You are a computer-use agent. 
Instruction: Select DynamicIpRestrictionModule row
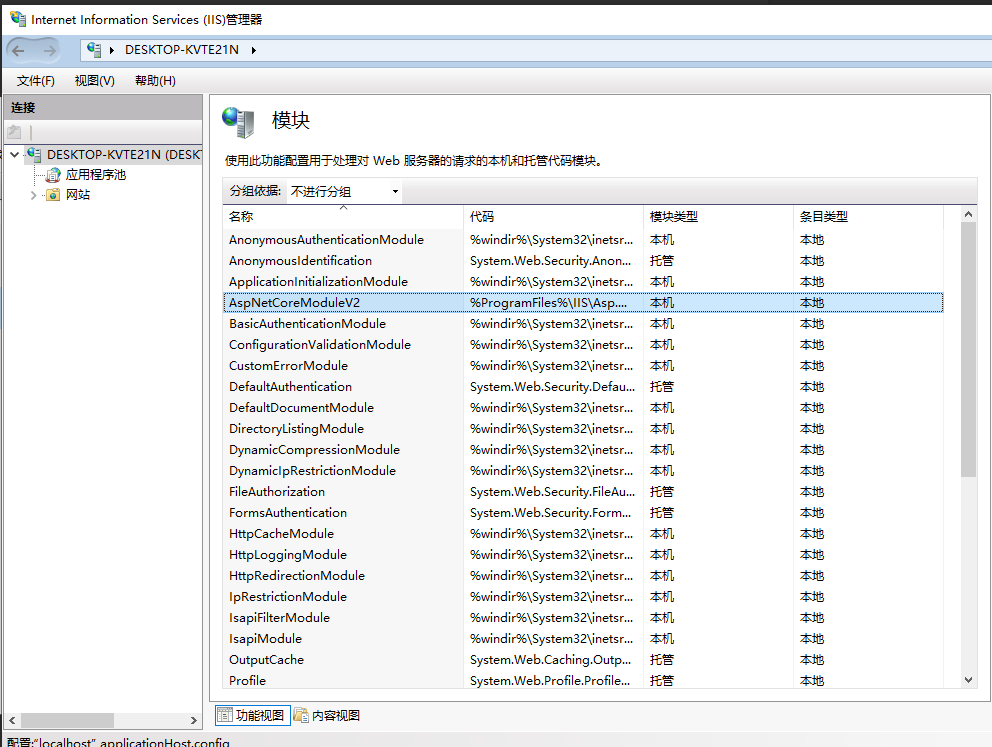pyautogui.click(x=583, y=471)
